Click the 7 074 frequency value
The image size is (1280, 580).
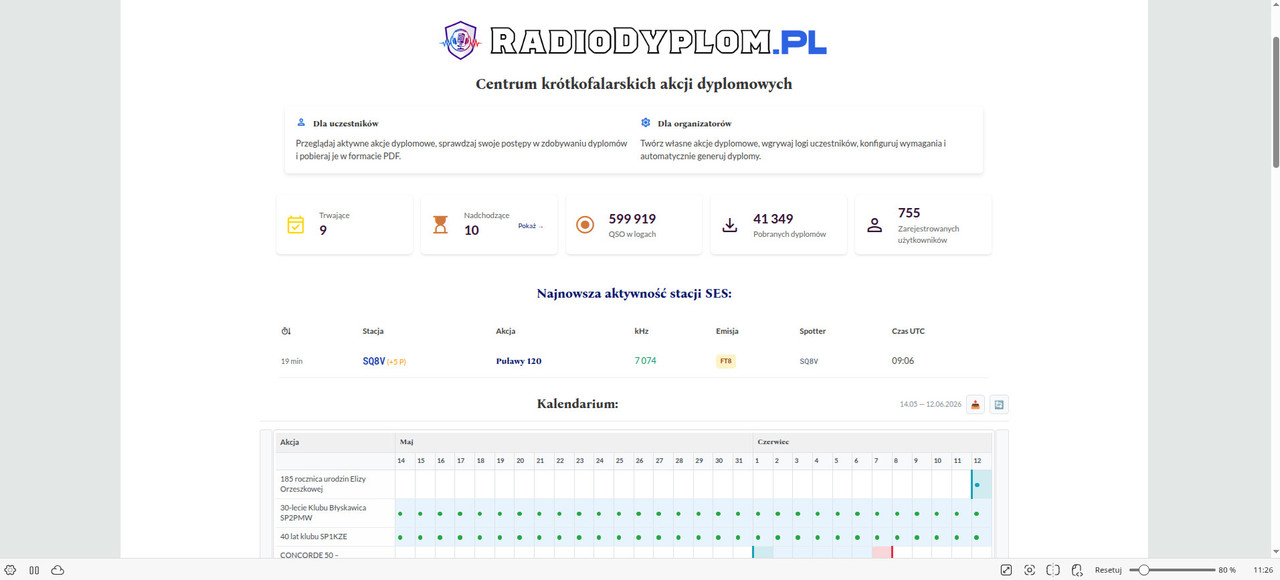[645, 361]
